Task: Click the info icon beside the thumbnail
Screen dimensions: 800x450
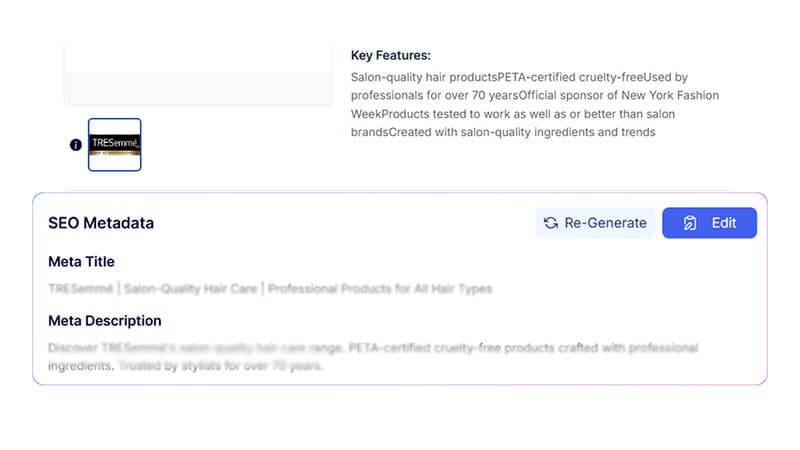Action: tap(76, 145)
